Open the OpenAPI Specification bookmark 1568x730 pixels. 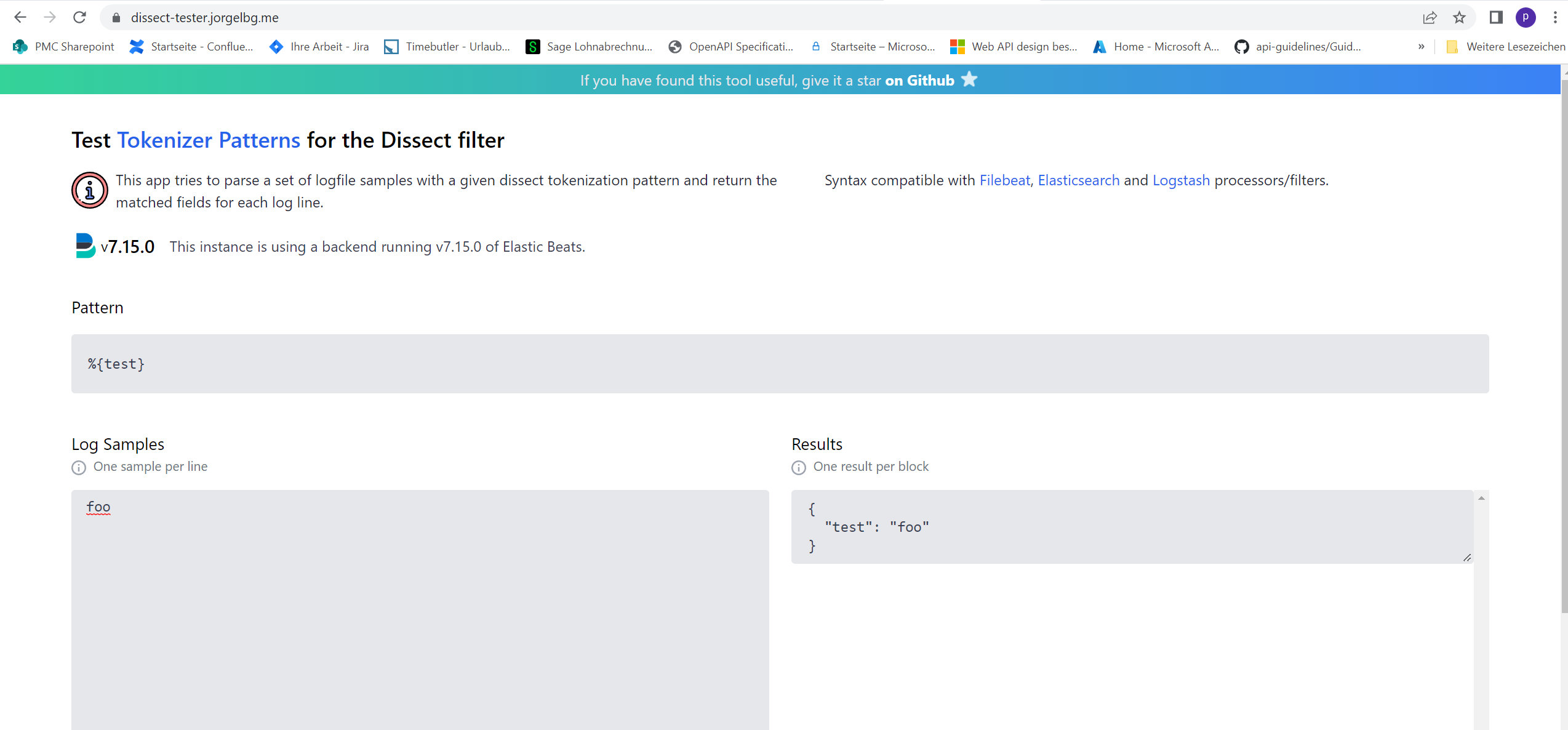pos(731,46)
